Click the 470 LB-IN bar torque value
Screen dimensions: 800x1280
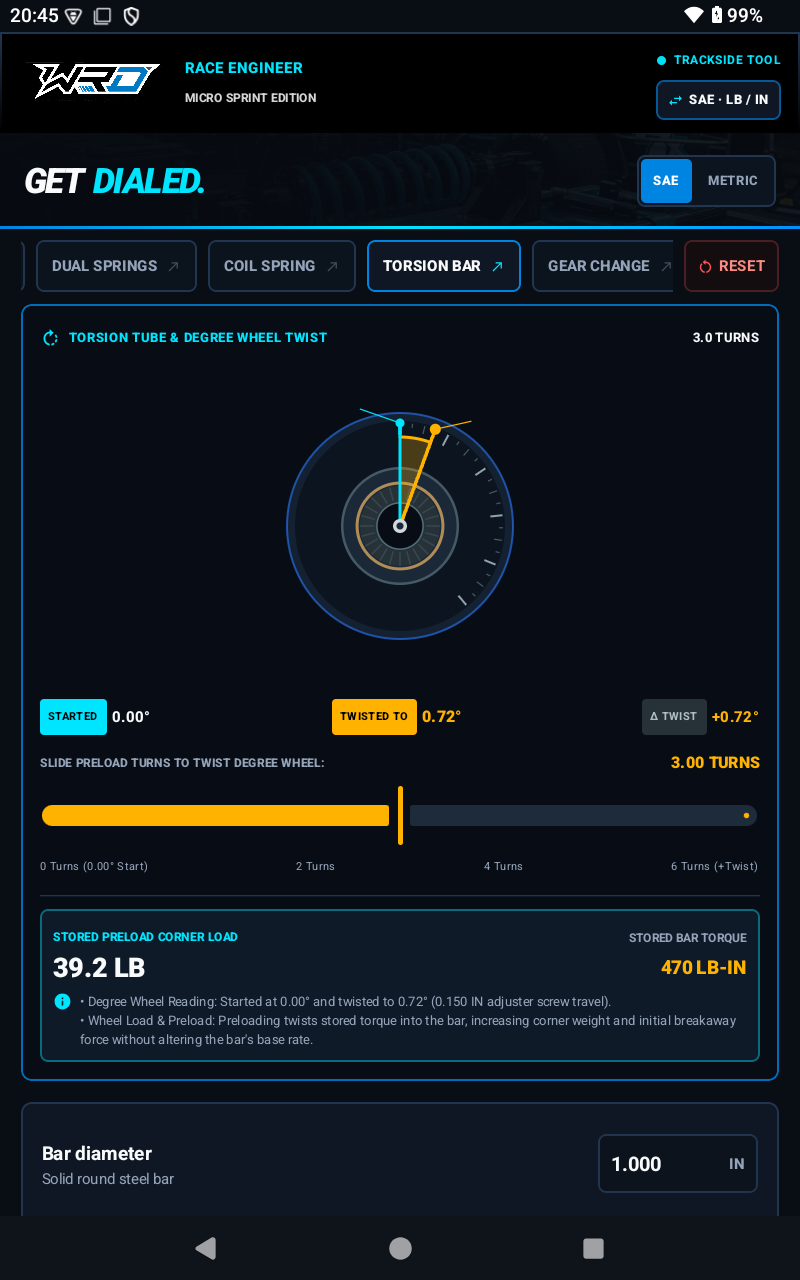point(704,967)
